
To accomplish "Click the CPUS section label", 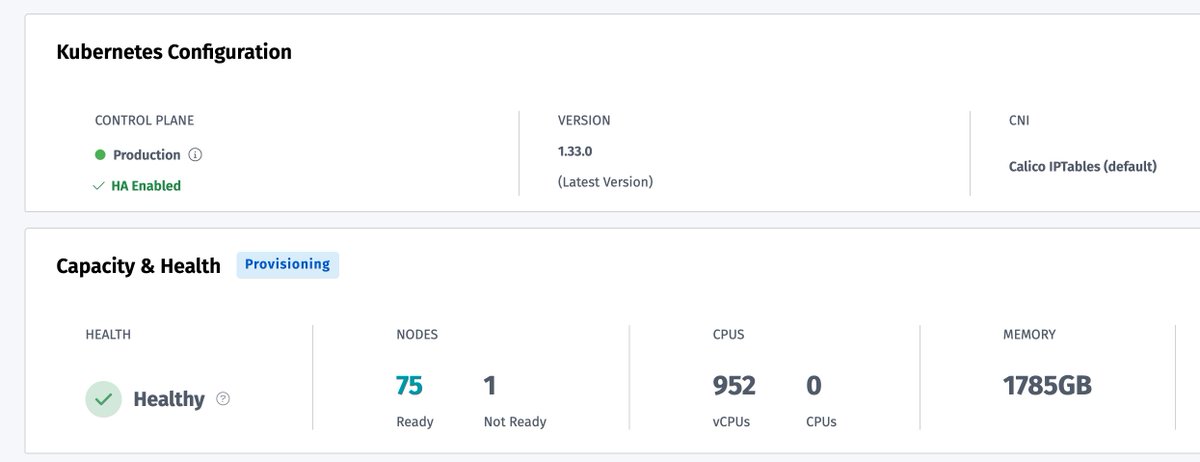I will (728, 335).
